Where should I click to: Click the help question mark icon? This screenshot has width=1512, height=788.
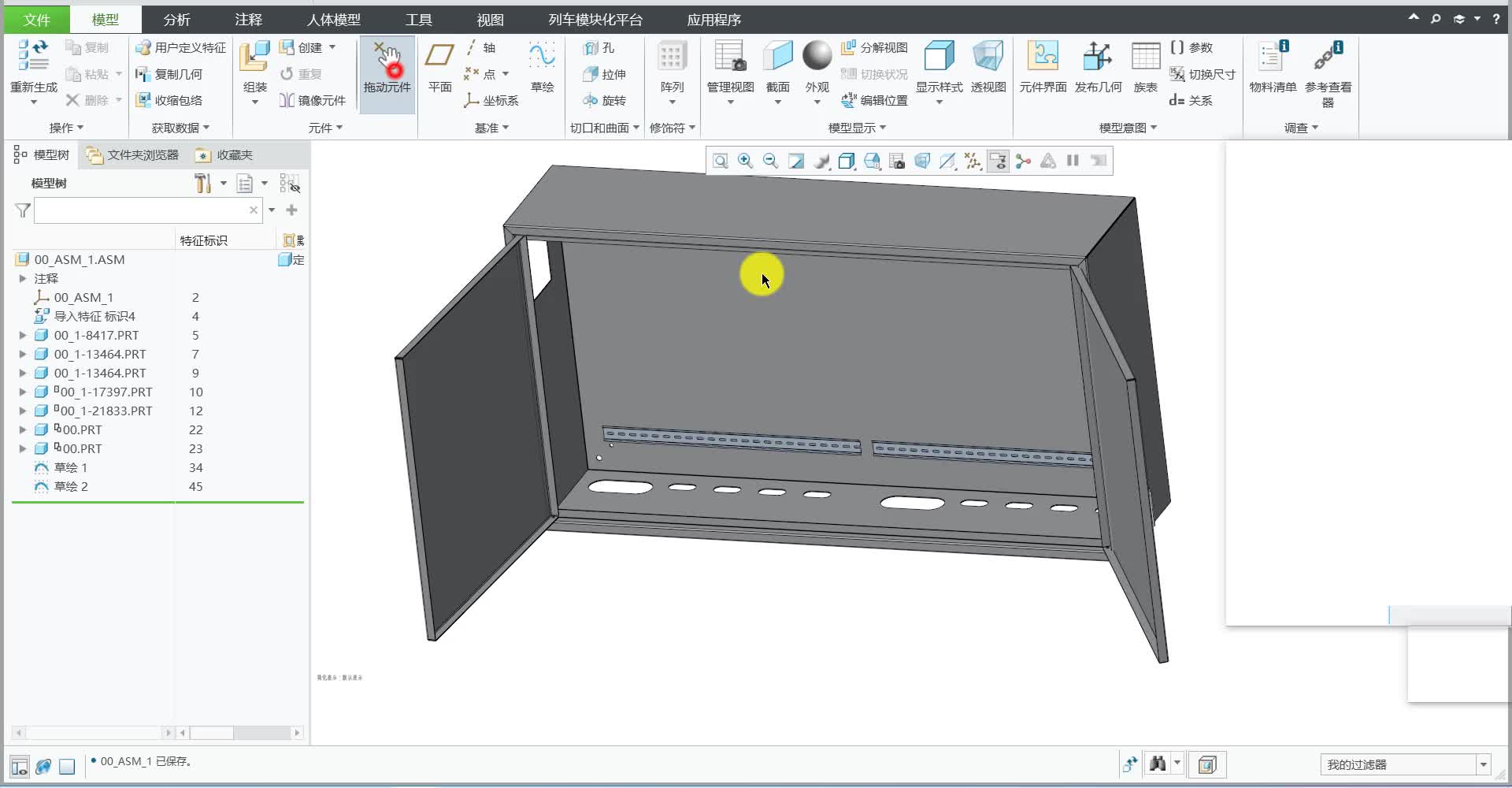pyautogui.click(x=1495, y=19)
